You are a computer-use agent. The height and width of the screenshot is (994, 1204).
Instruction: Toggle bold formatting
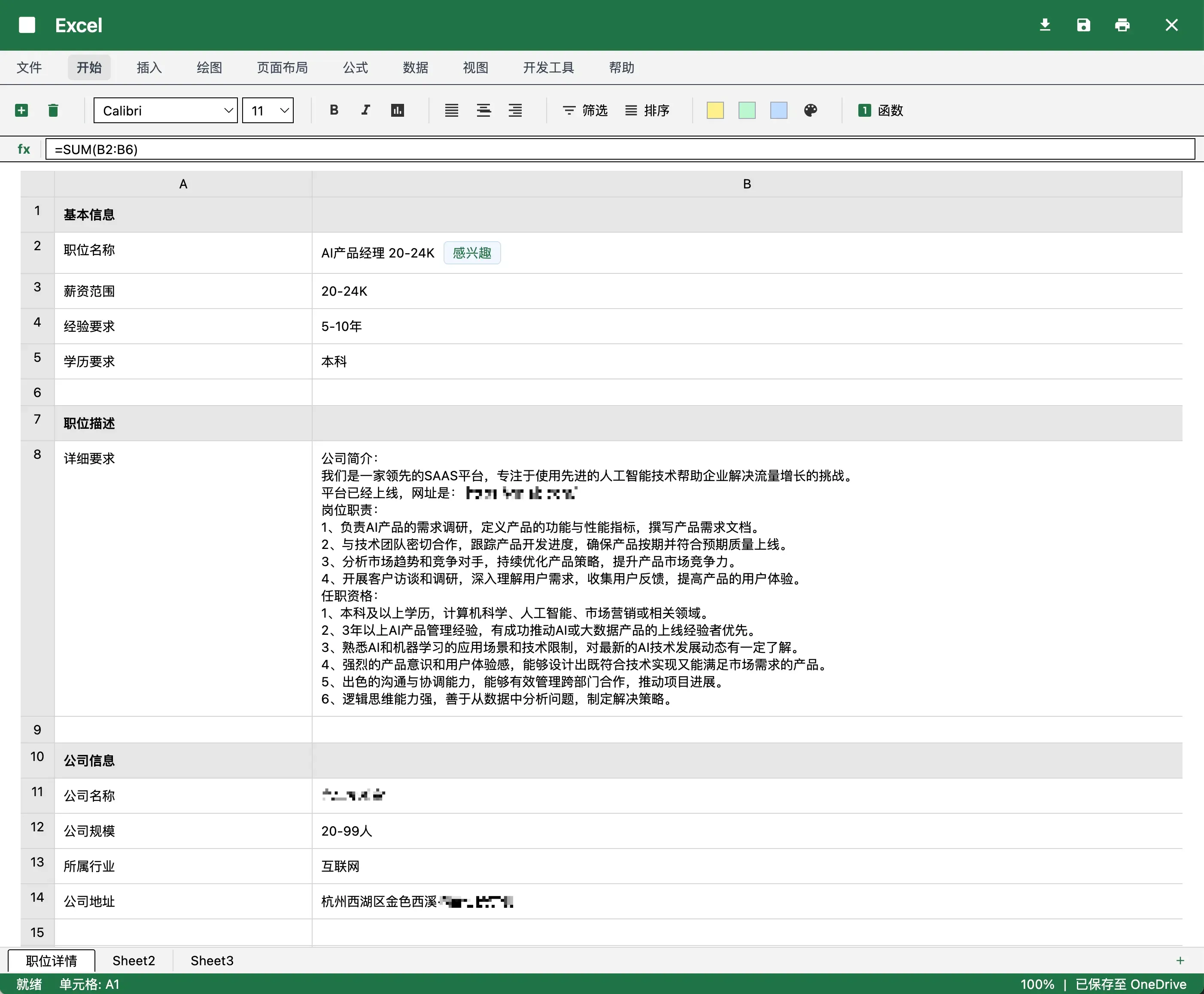tap(334, 110)
